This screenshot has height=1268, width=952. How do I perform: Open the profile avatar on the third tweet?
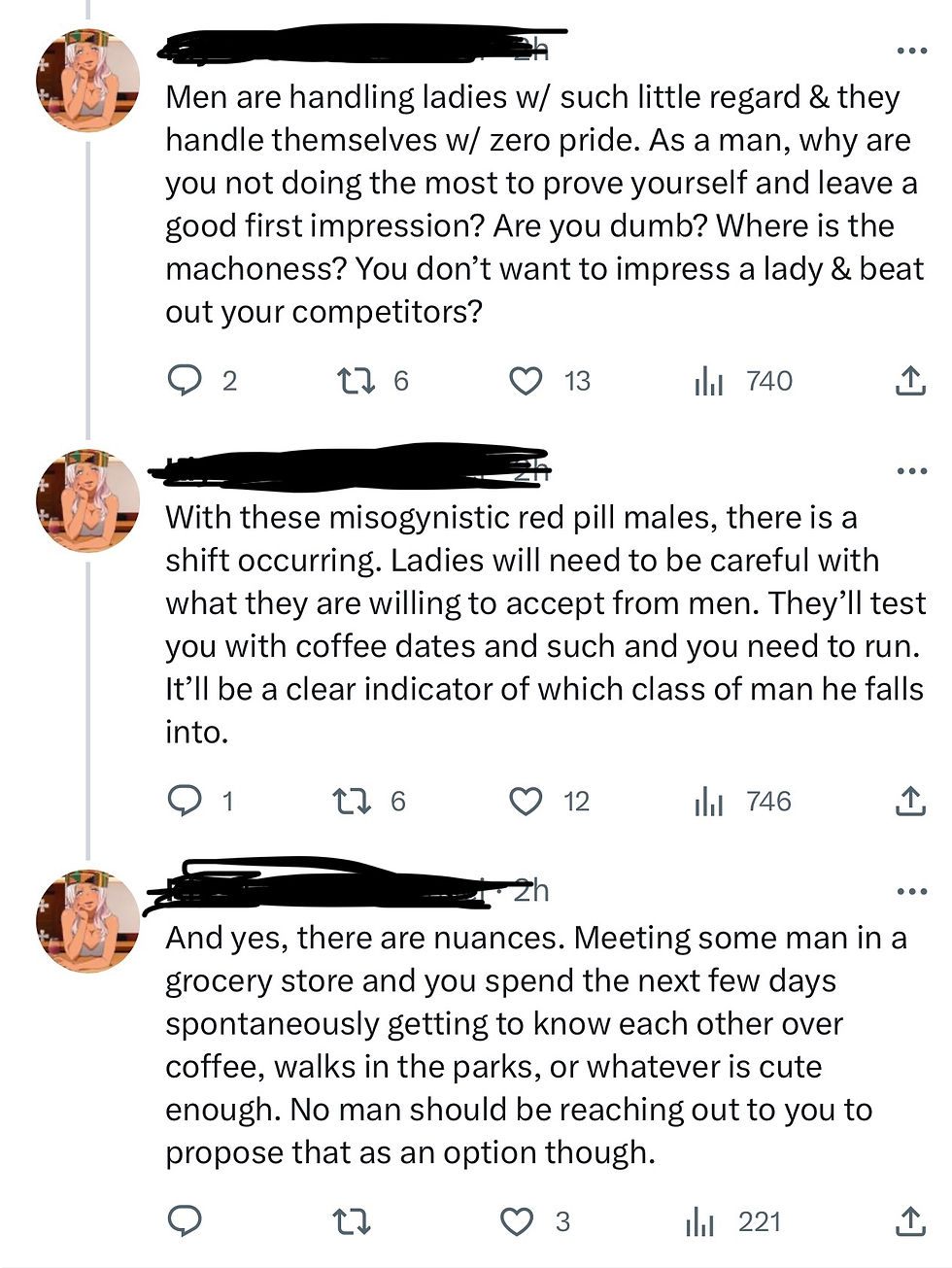pyautogui.click(x=87, y=920)
